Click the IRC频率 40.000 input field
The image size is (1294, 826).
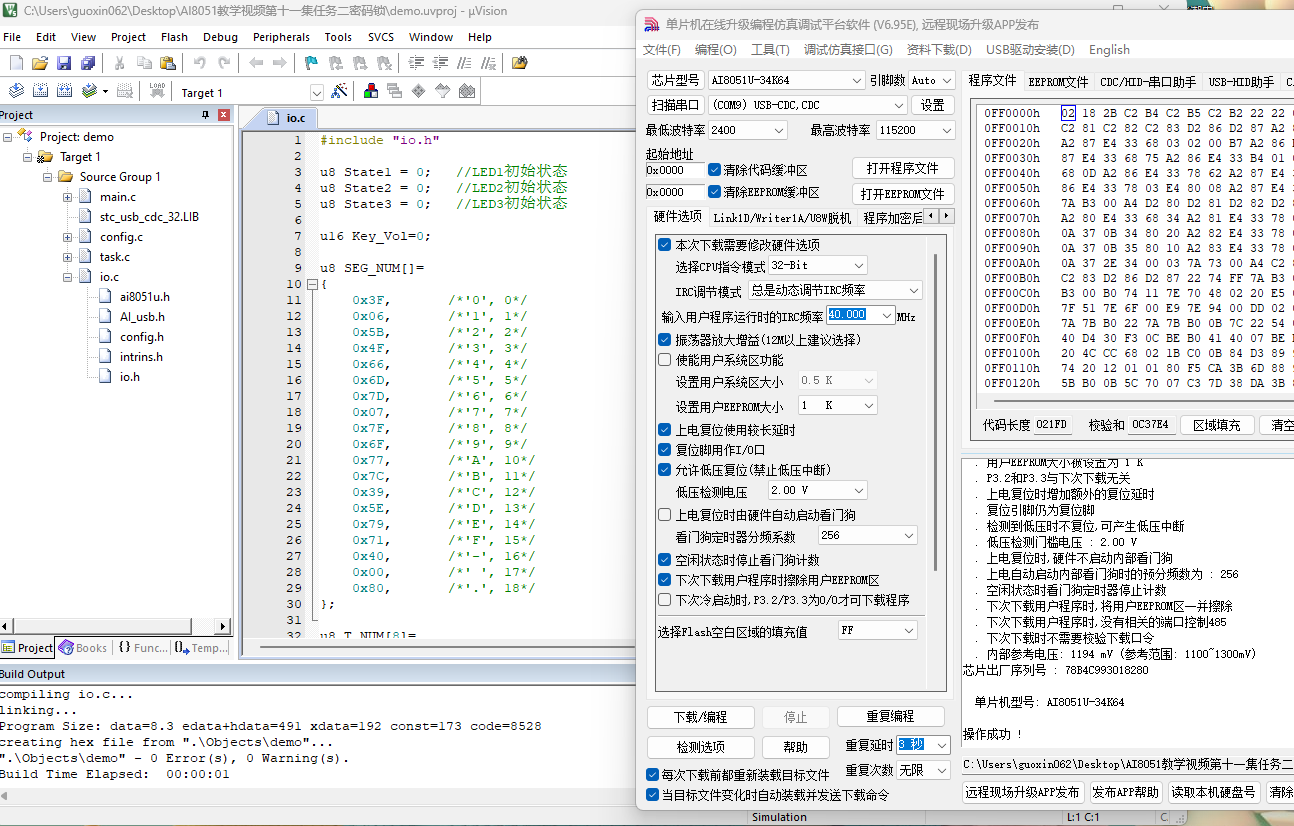point(859,315)
